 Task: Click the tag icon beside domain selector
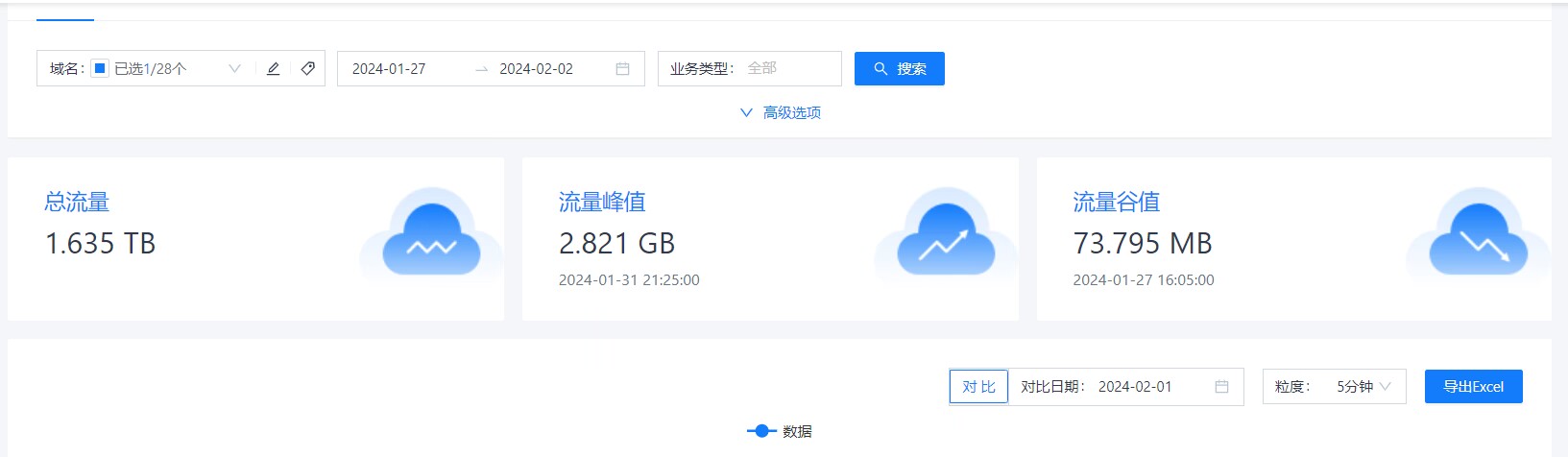(307, 68)
